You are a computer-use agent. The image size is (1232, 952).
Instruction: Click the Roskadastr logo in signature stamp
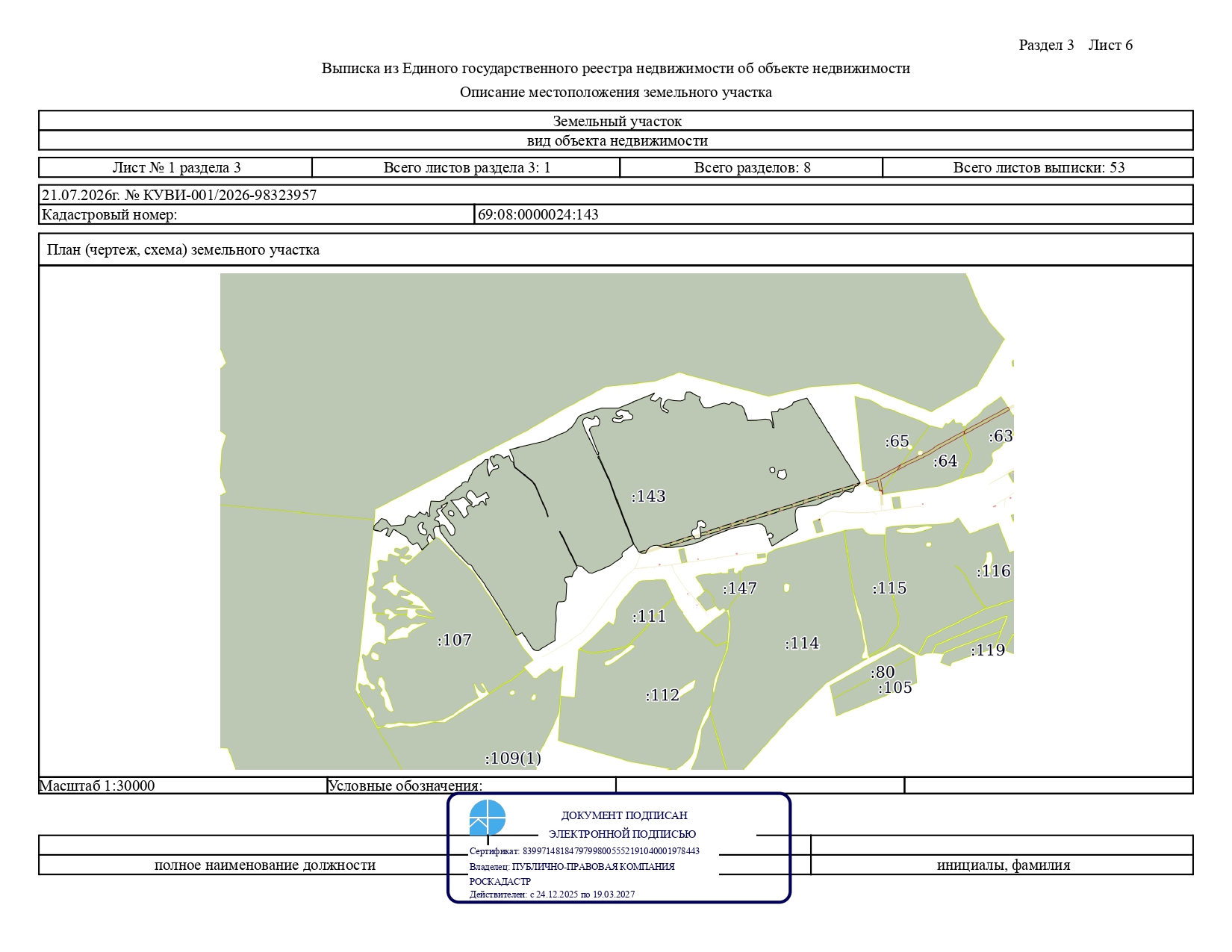[x=488, y=818]
